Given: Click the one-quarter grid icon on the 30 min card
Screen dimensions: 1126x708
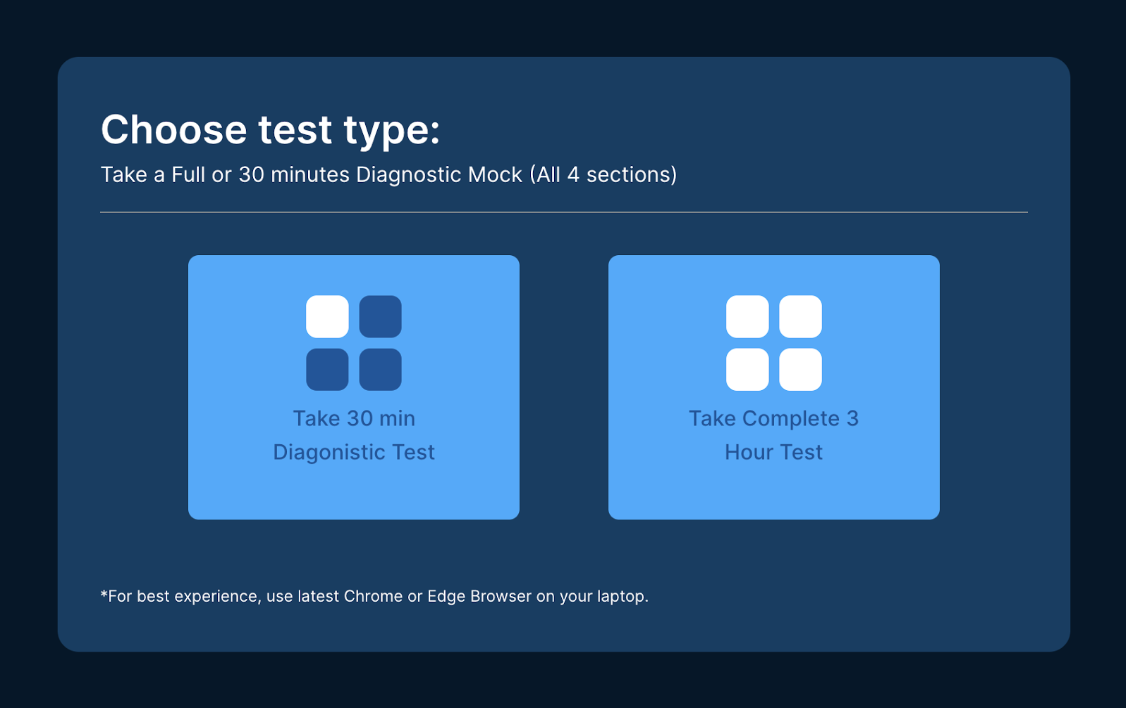Looking at the screenshot, I should click(353, 343).
